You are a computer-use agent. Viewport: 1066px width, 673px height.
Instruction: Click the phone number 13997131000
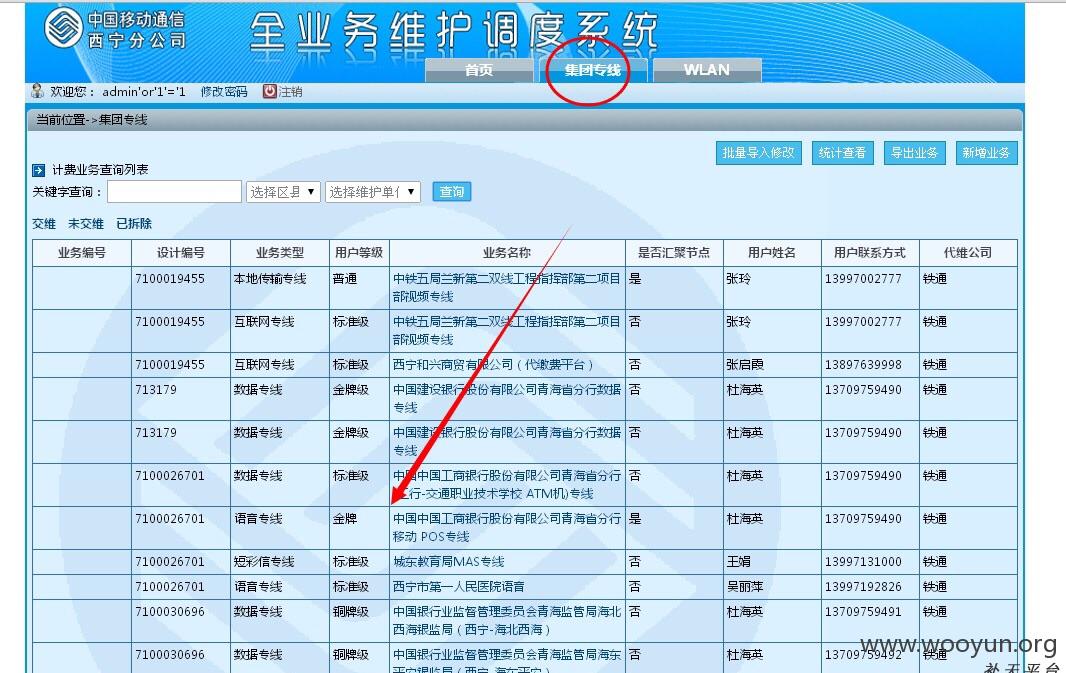[x=863, y=562]
